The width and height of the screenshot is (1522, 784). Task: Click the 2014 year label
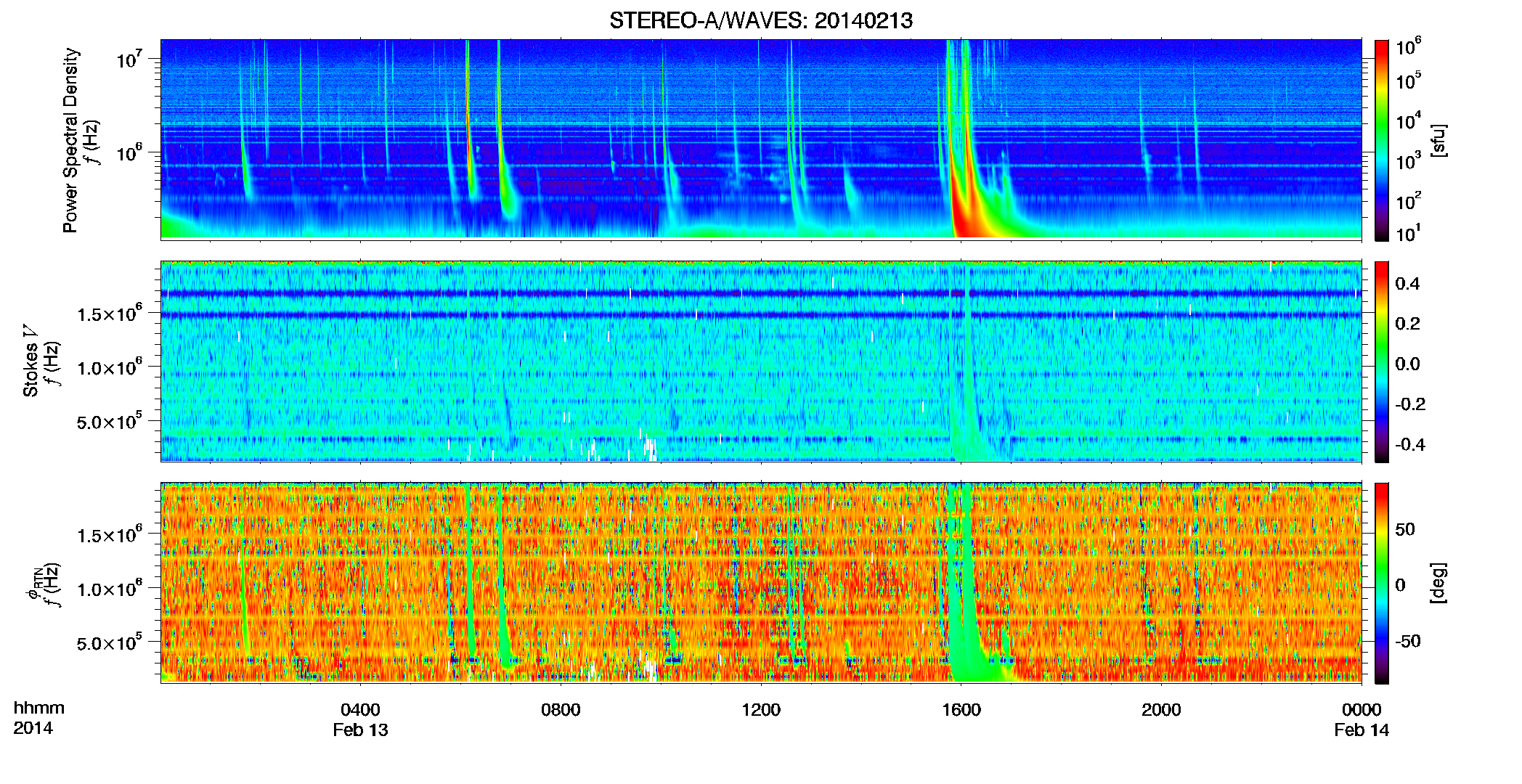33,728
